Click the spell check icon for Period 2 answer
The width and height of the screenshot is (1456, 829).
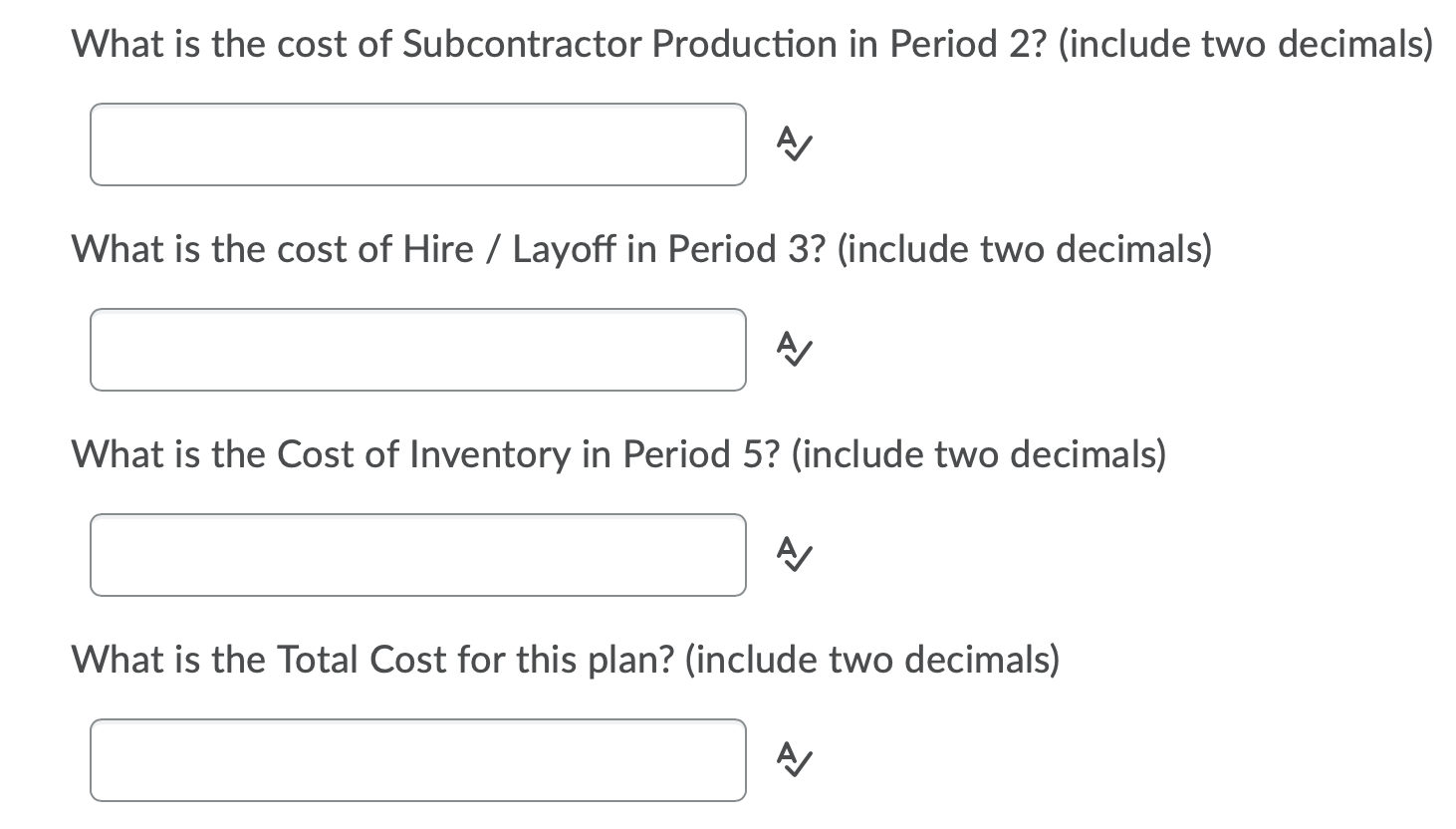coord(792,145)
